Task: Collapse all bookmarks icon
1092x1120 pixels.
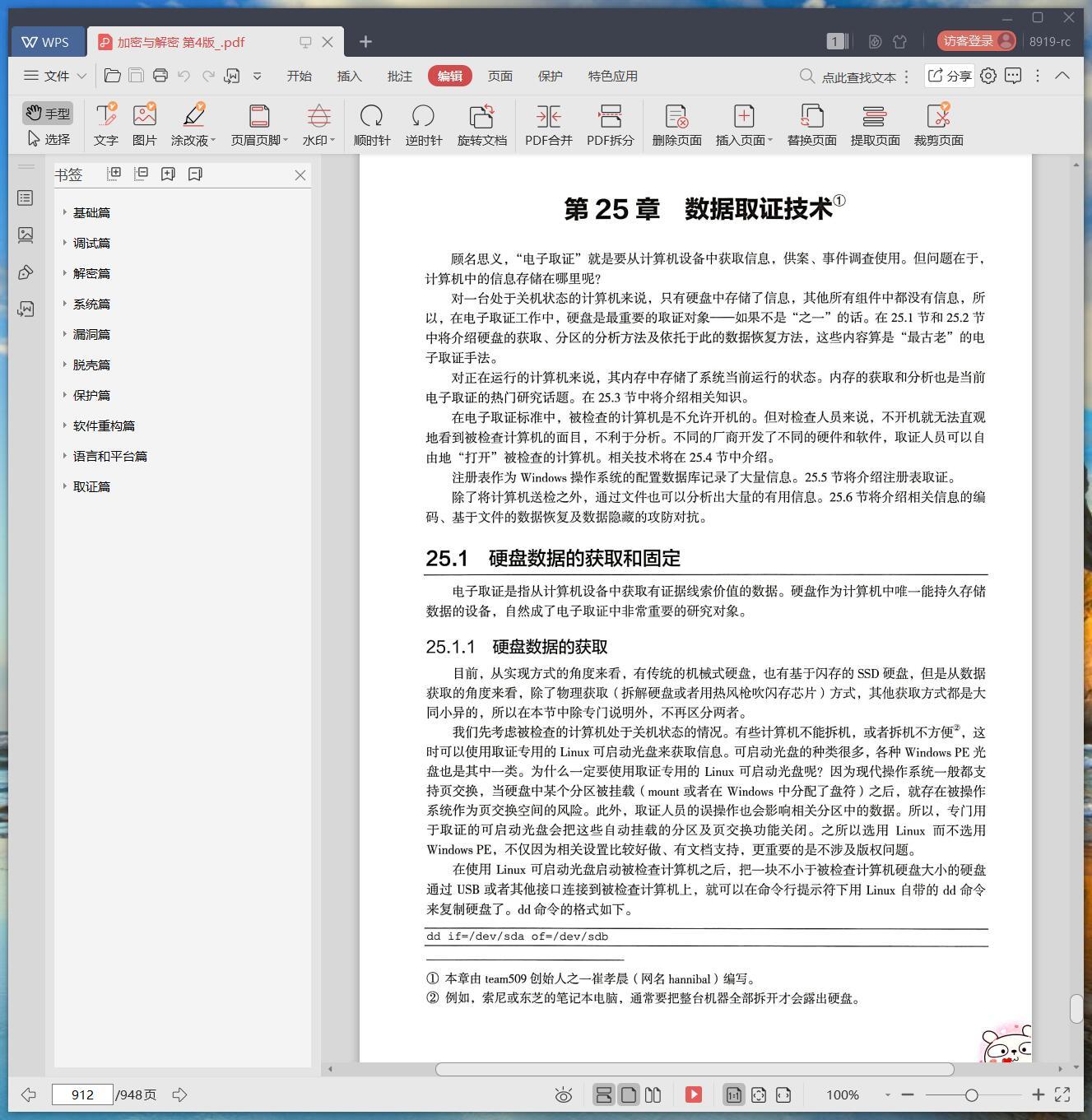Action: click(x=142, y=174)
